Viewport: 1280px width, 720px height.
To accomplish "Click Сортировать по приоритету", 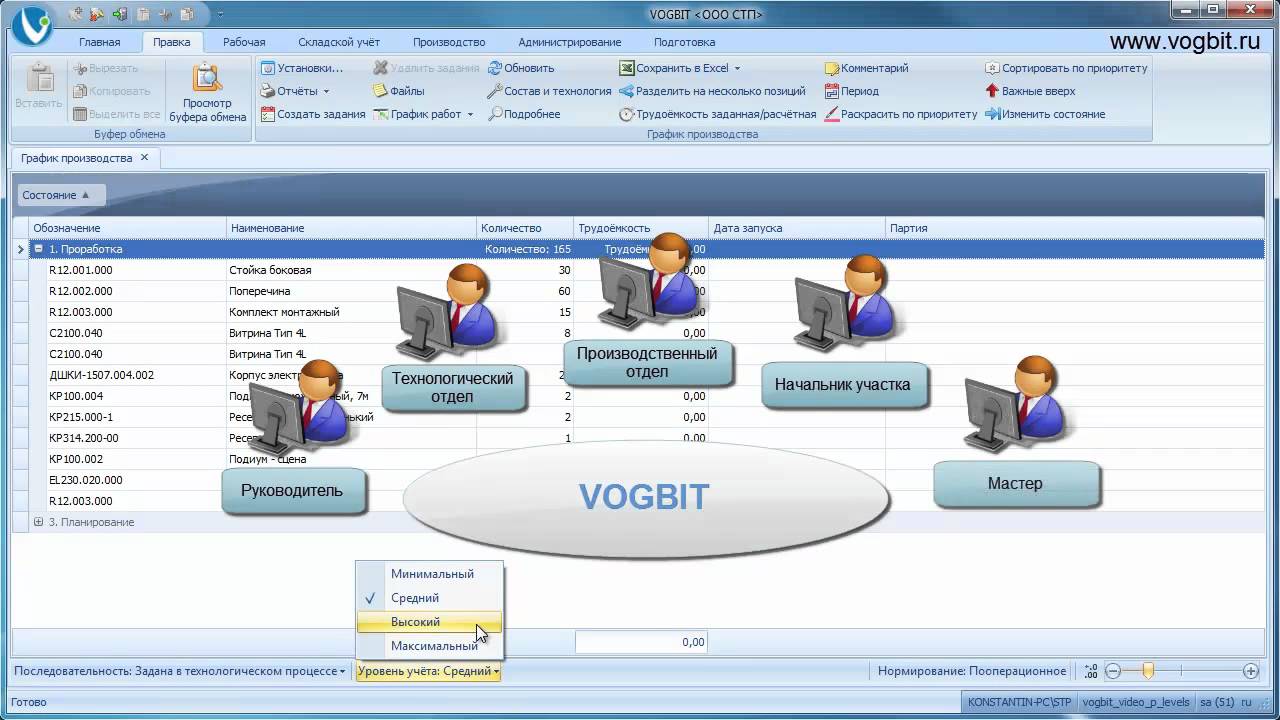I will tap(1066, 68).
